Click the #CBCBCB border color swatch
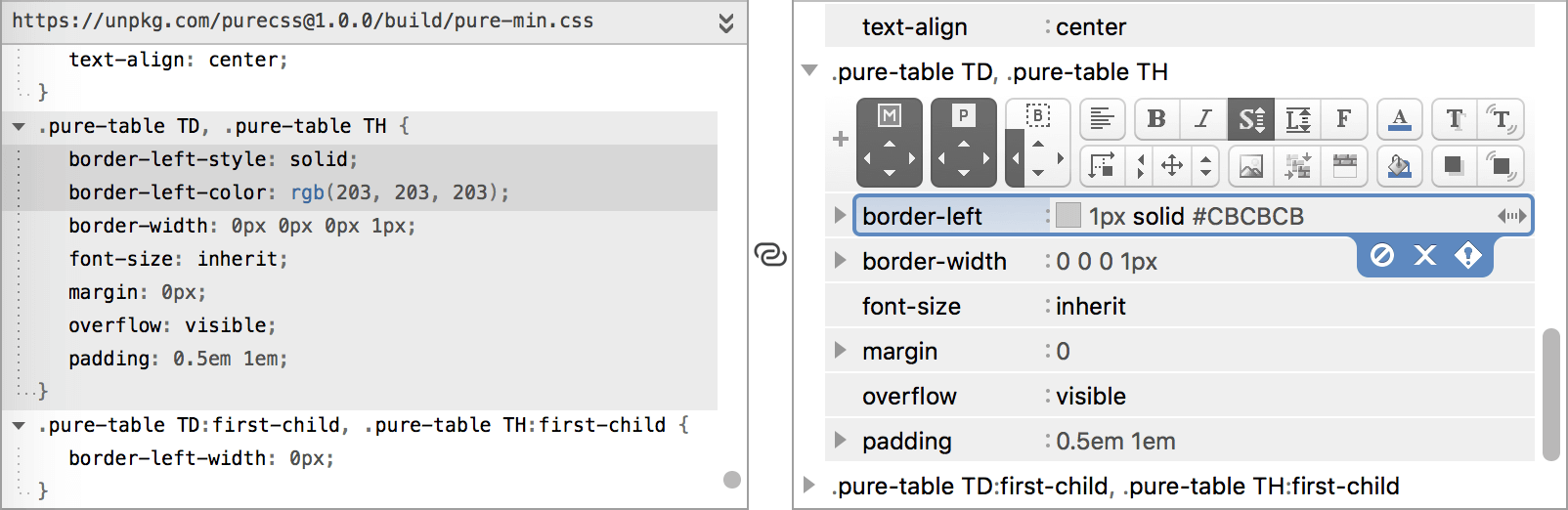Screen dimensions: 1568x510 pyautogui.click(x=1068, y=216)
